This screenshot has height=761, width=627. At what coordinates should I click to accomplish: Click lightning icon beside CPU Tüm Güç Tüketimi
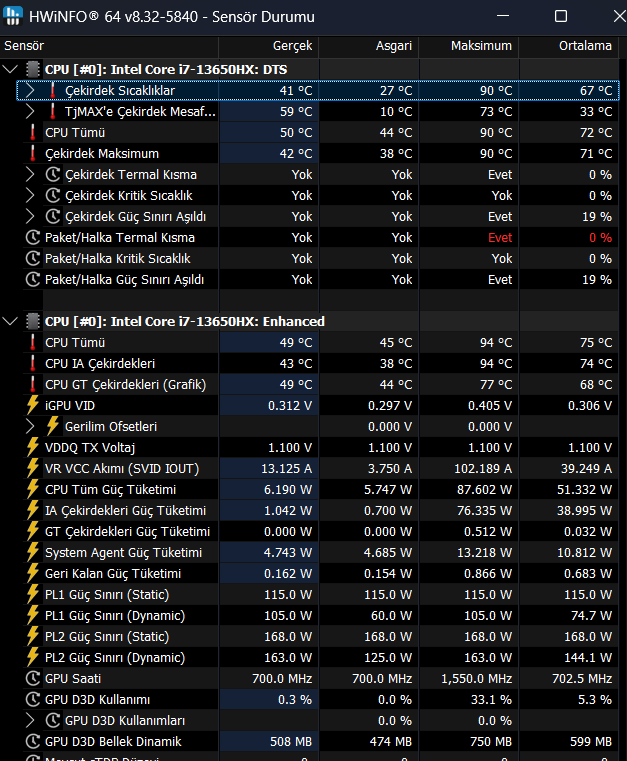33,489
